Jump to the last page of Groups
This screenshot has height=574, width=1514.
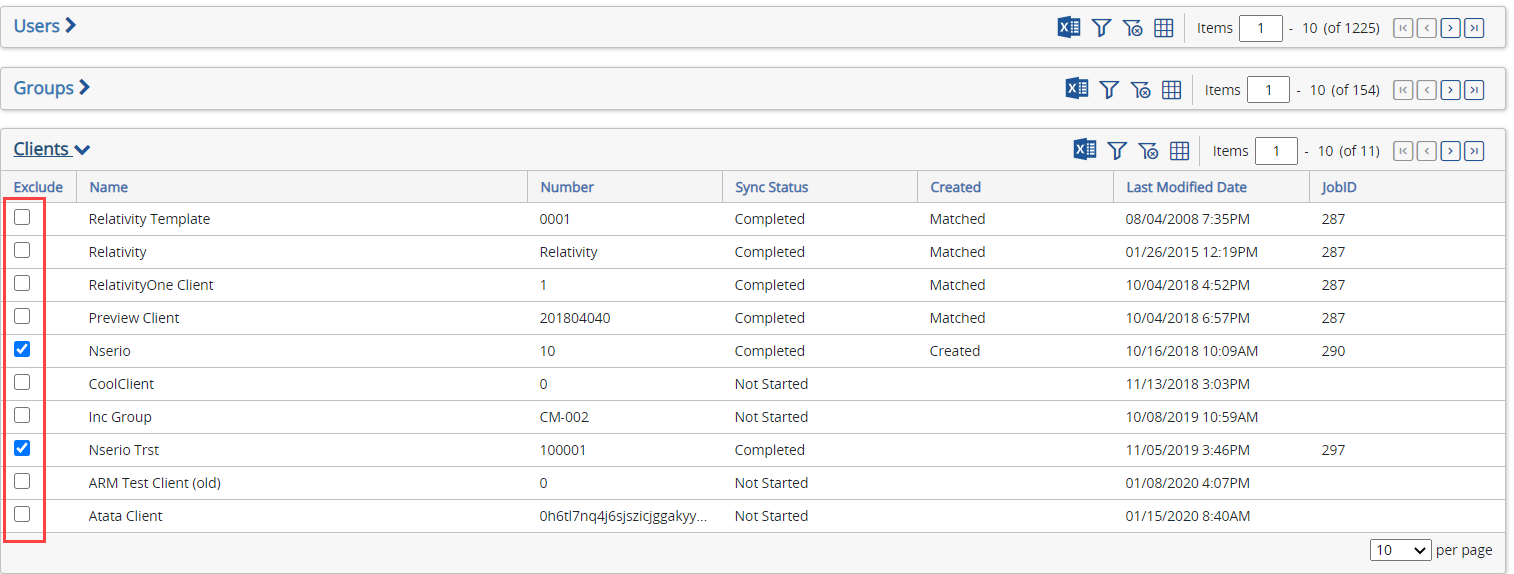(x=1474, y=90)
